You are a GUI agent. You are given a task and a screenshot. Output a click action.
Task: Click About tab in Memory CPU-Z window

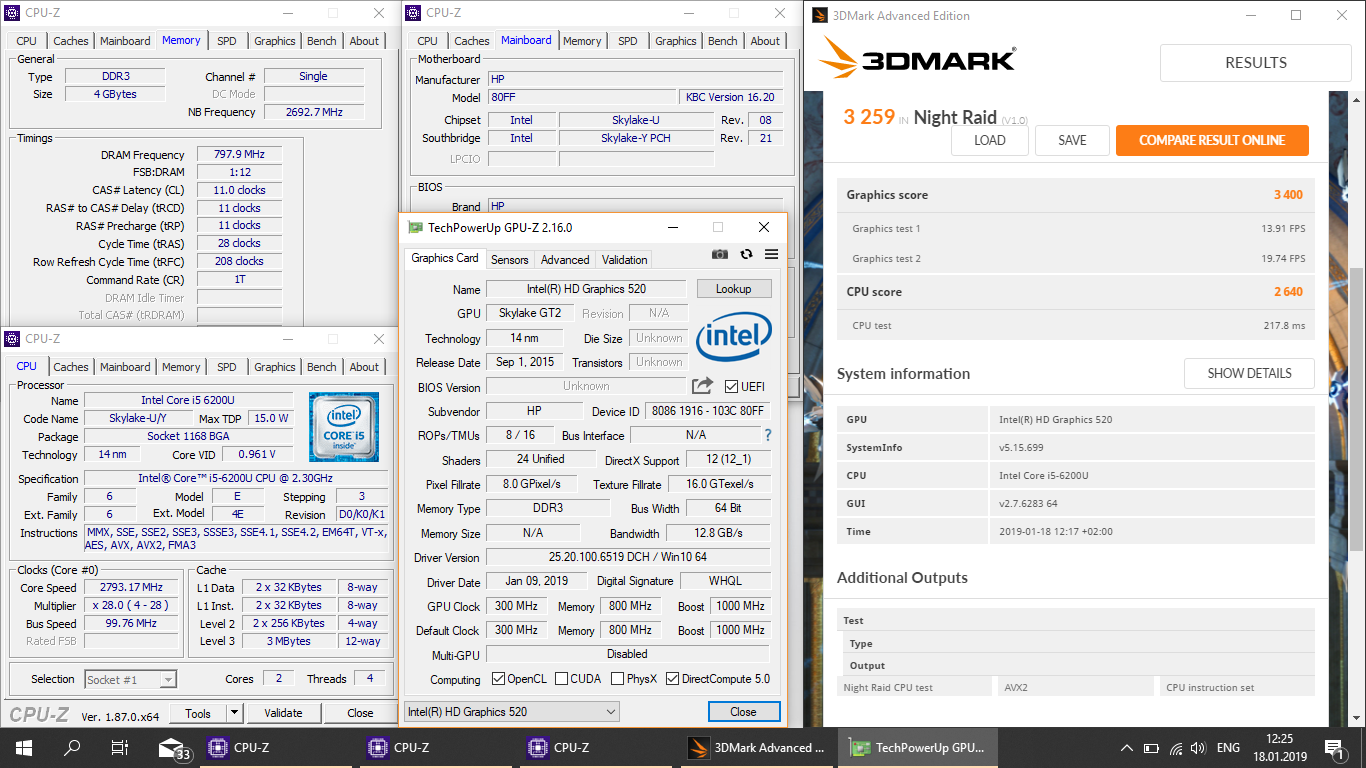pos(364,41)
